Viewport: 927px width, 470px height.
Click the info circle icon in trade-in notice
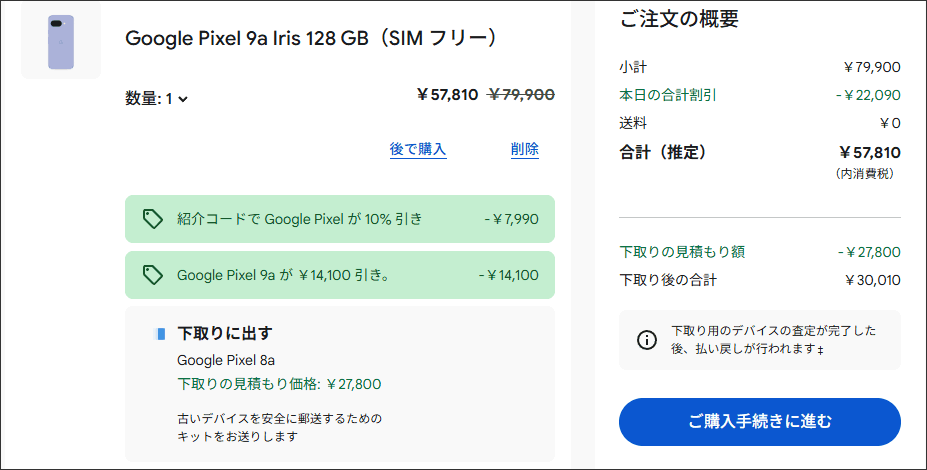(647, 340)
